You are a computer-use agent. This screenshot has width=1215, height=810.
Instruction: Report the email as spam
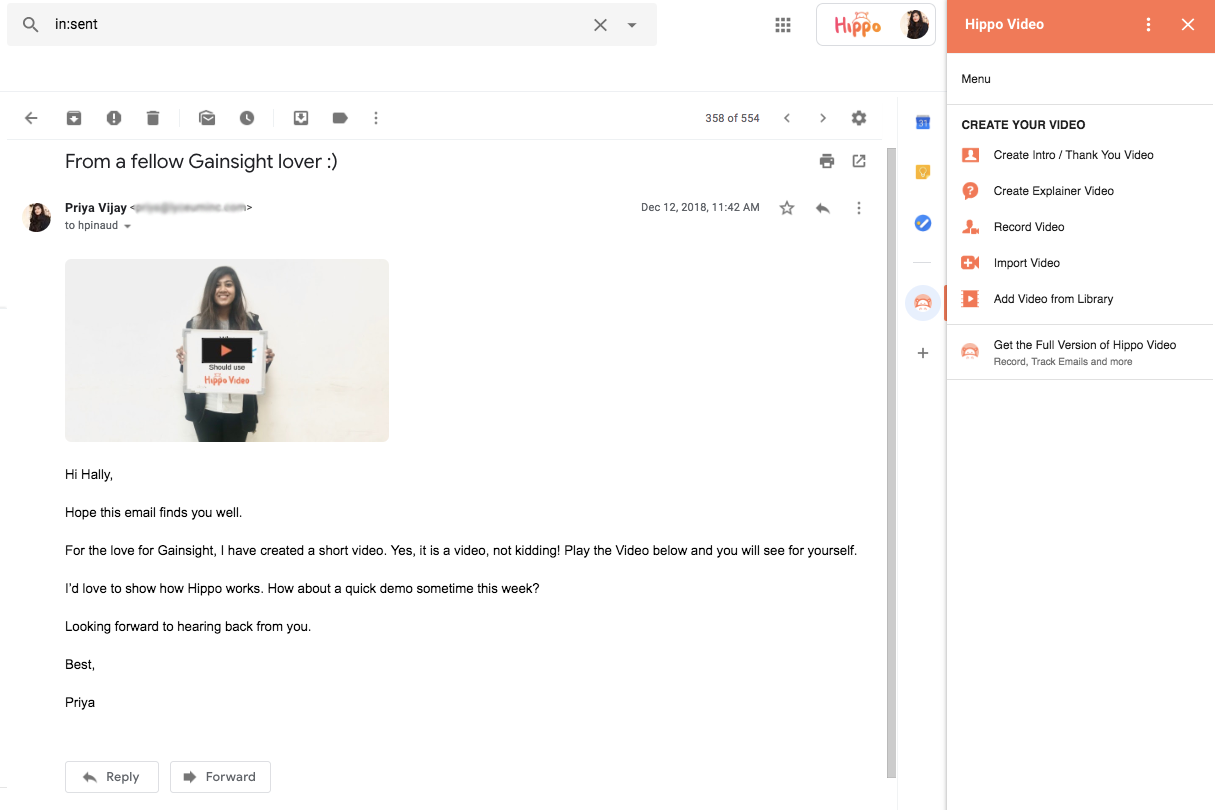point(114,118)
